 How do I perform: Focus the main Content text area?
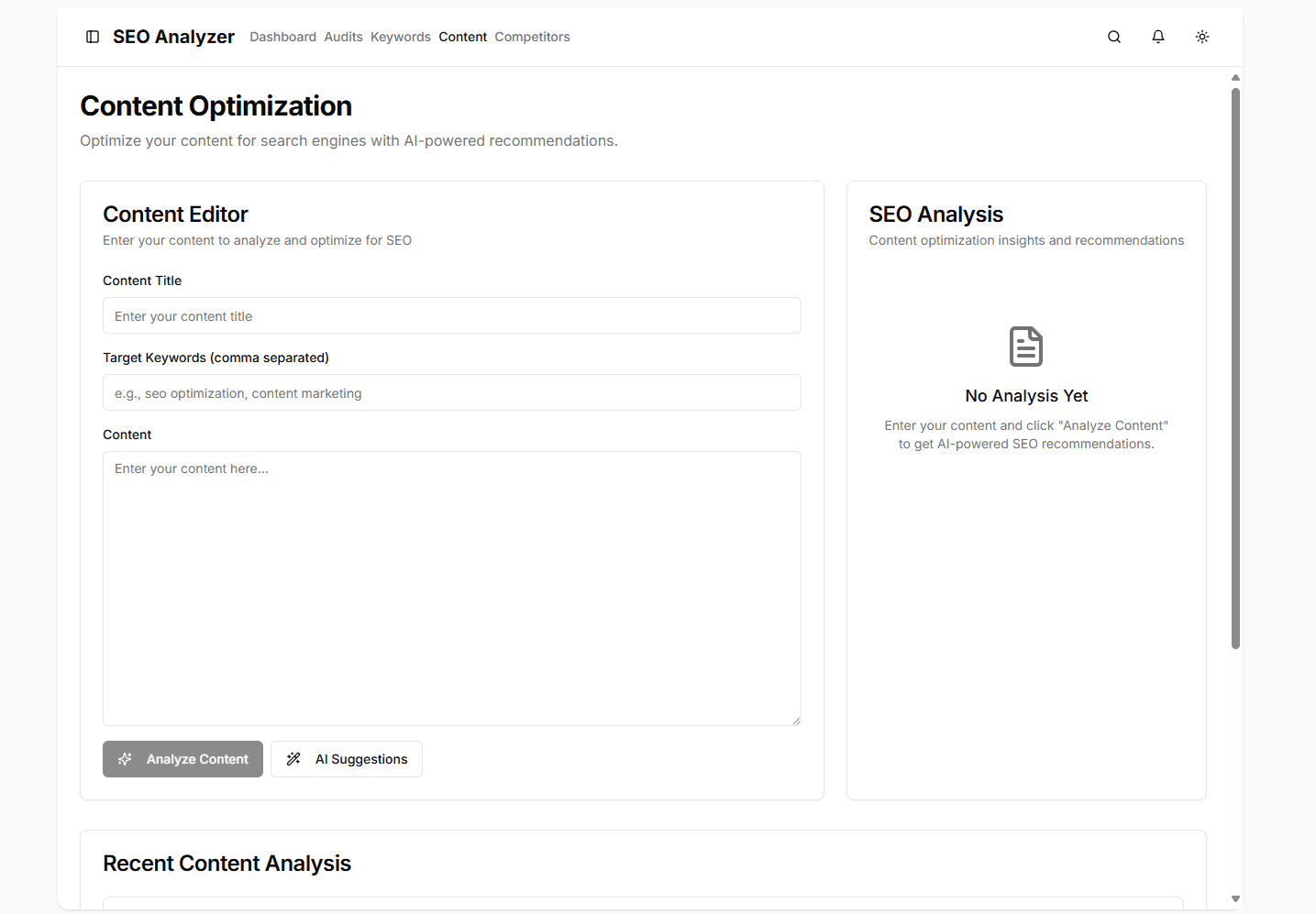(451, 588)
